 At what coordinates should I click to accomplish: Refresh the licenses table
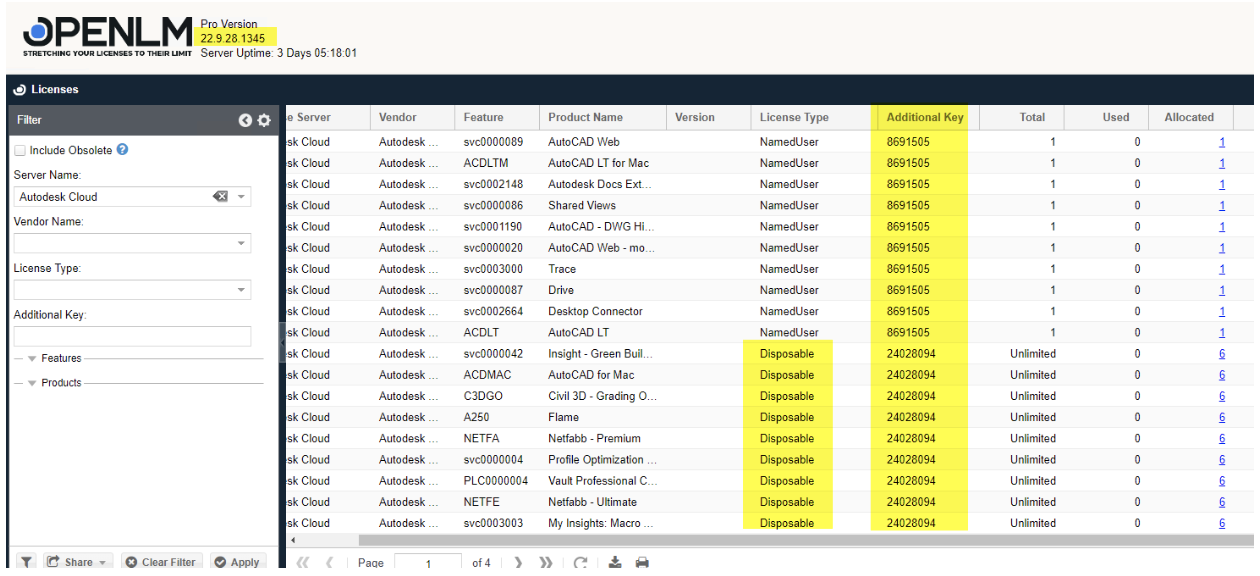581,562
